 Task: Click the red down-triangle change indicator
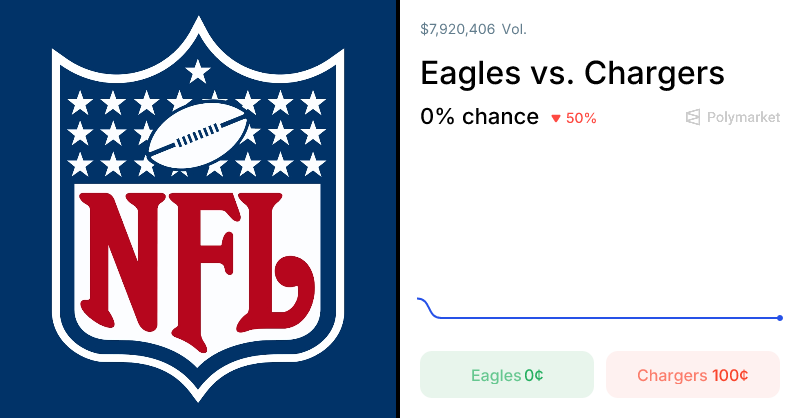pyautogui.click(x=556, y=118)
